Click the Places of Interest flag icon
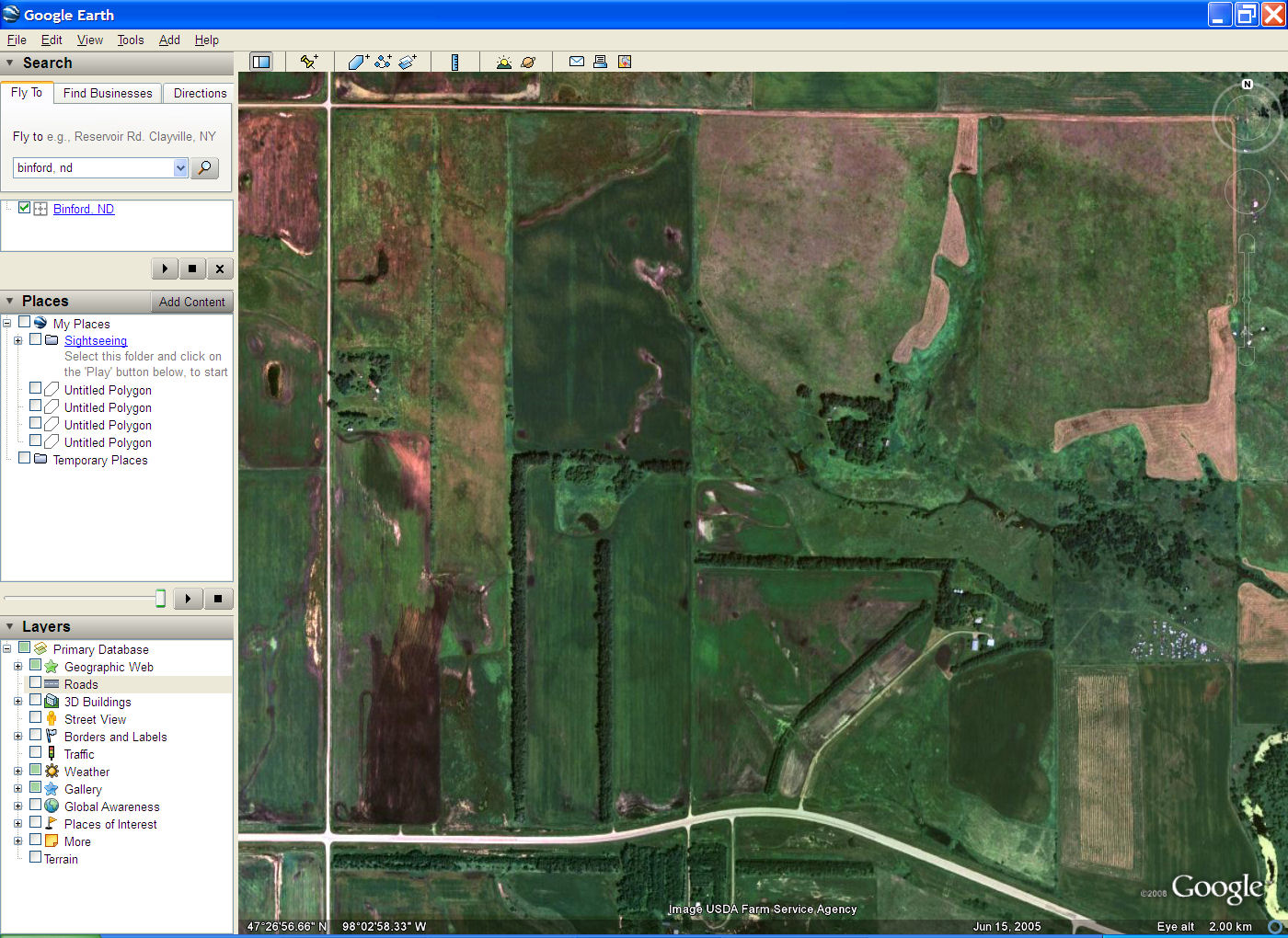This screenshot has height=938, width=1288. [52, 823]
